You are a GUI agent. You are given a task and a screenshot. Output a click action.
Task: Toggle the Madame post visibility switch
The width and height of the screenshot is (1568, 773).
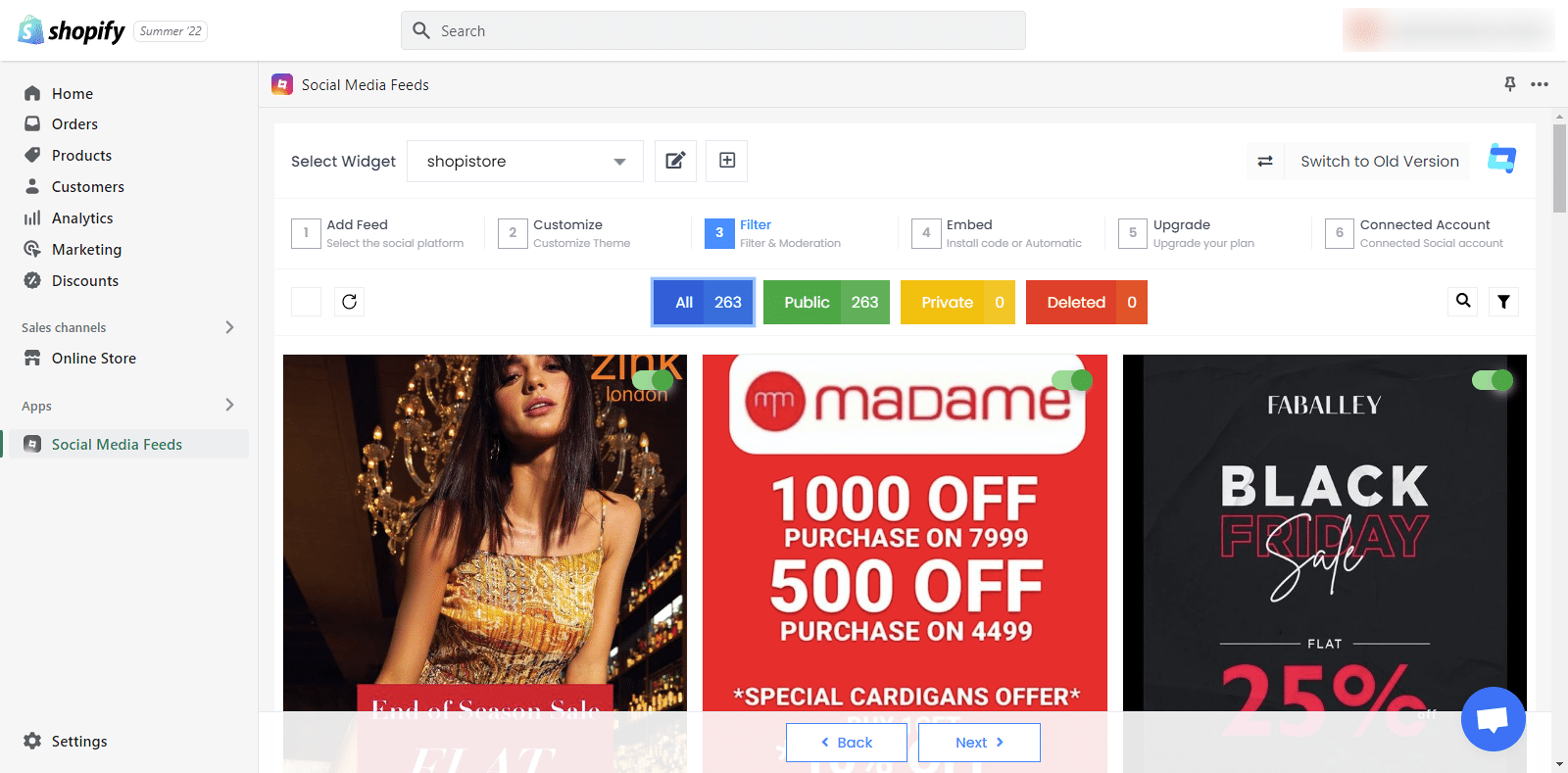click(x=1072, y=380)
